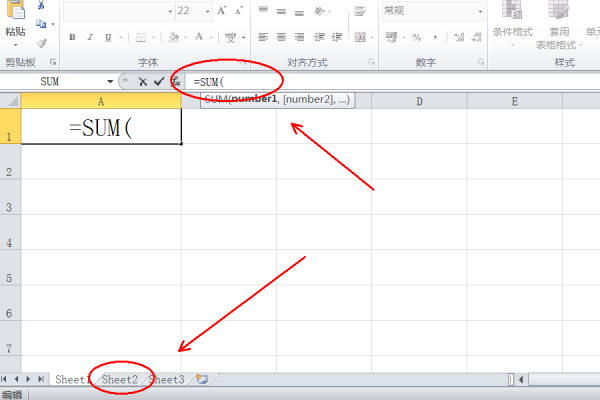
Task: Jump to first sheet with navigation arrow
Action: [4, 379]
